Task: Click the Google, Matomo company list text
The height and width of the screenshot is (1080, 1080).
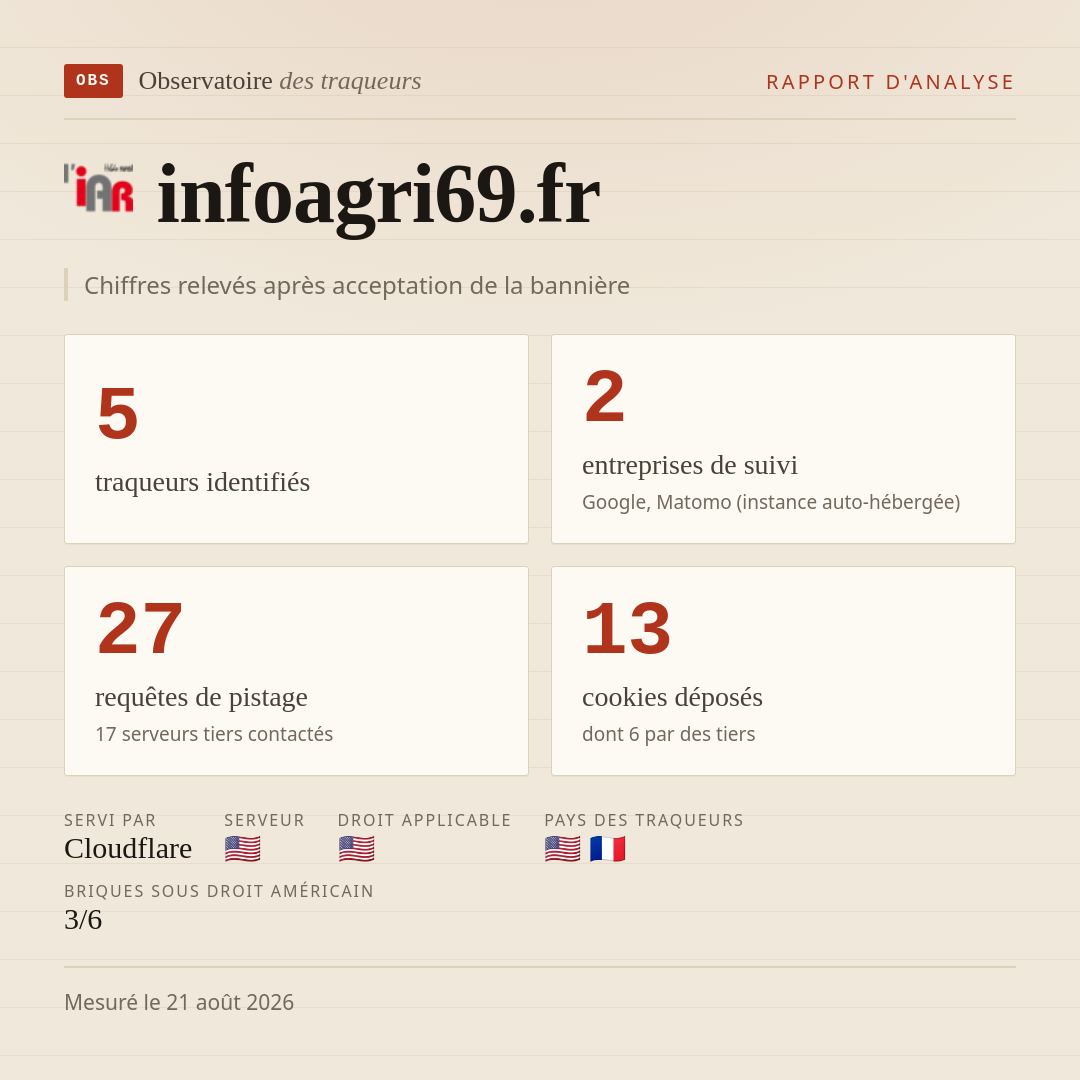Action: click(771, 502)
